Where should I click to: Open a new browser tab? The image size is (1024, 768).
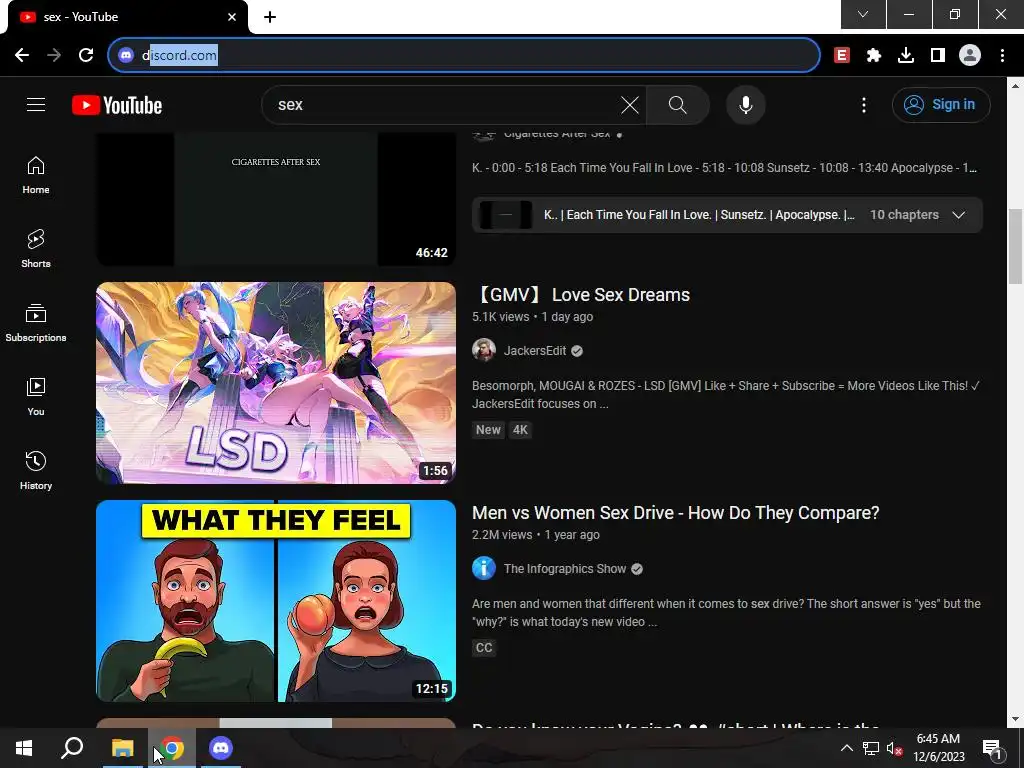tap(270, 17)
